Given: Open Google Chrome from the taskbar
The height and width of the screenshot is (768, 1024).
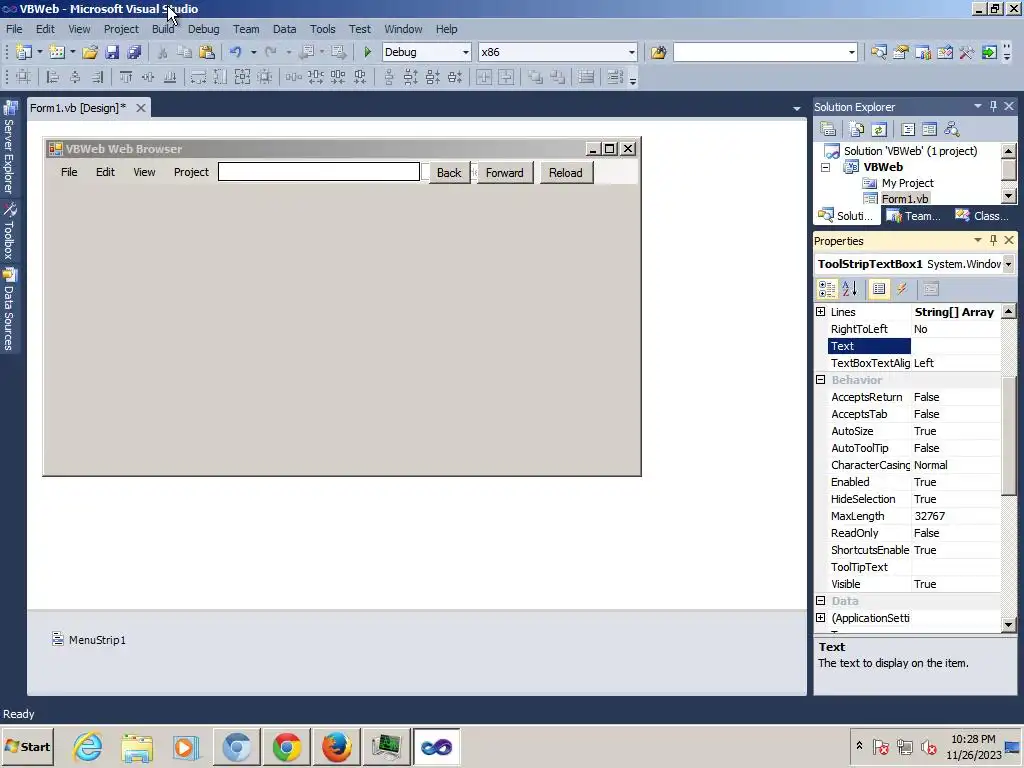Looking at the screenshot, I should [x=287, y=747].
